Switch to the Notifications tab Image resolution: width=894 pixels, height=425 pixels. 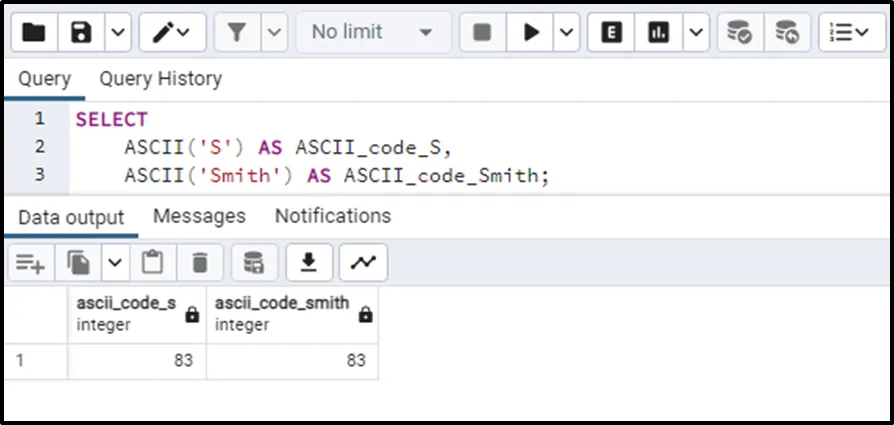coord(332,216)
